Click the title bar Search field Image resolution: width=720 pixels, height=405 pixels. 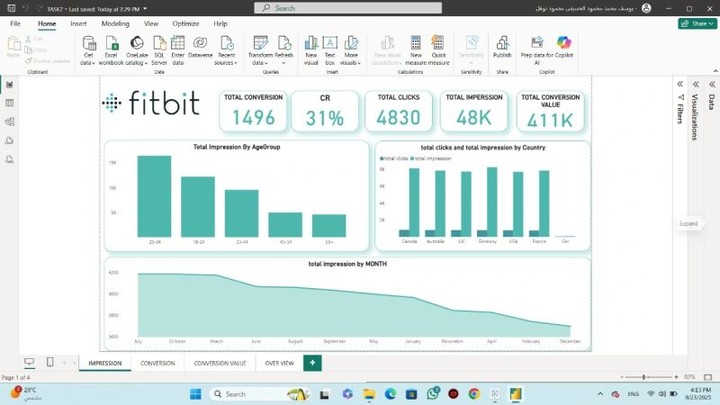point(348,8)
